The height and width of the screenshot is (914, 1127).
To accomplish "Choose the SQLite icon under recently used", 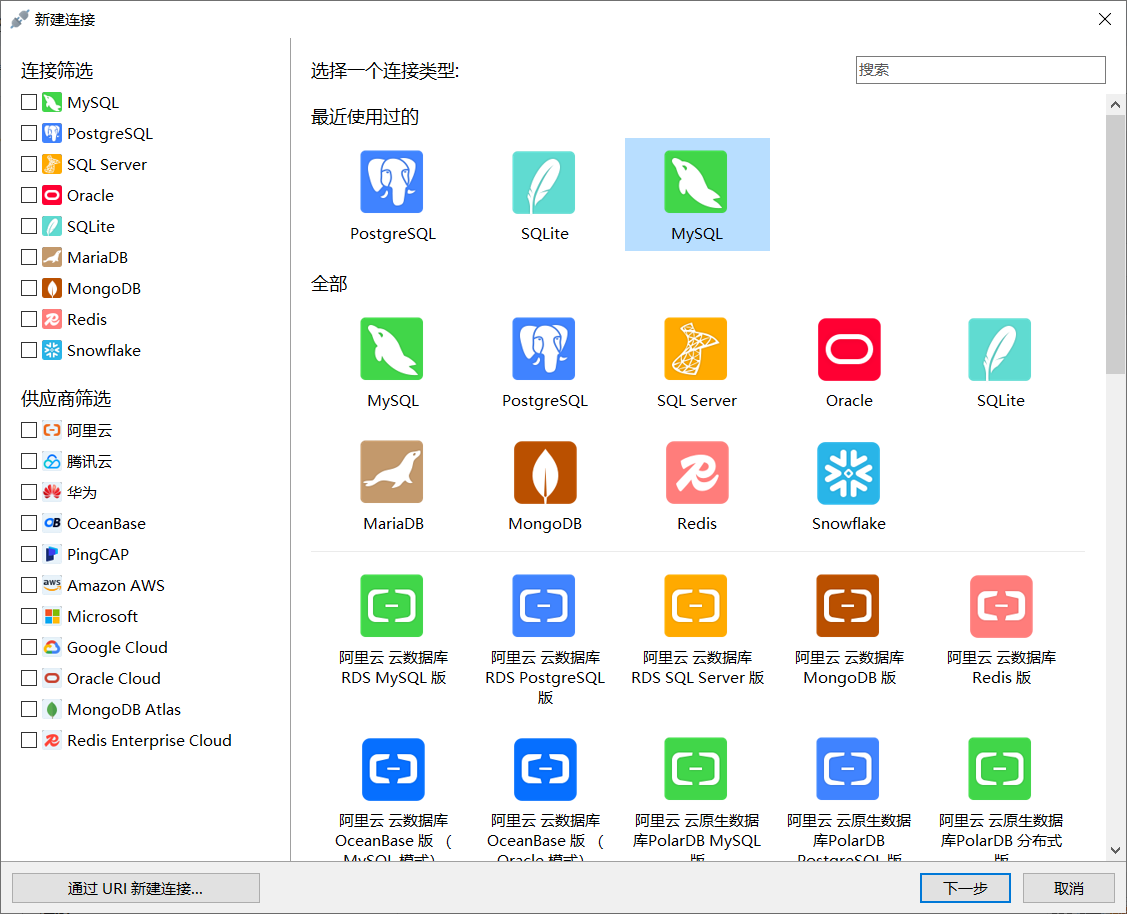I will 544,182.
